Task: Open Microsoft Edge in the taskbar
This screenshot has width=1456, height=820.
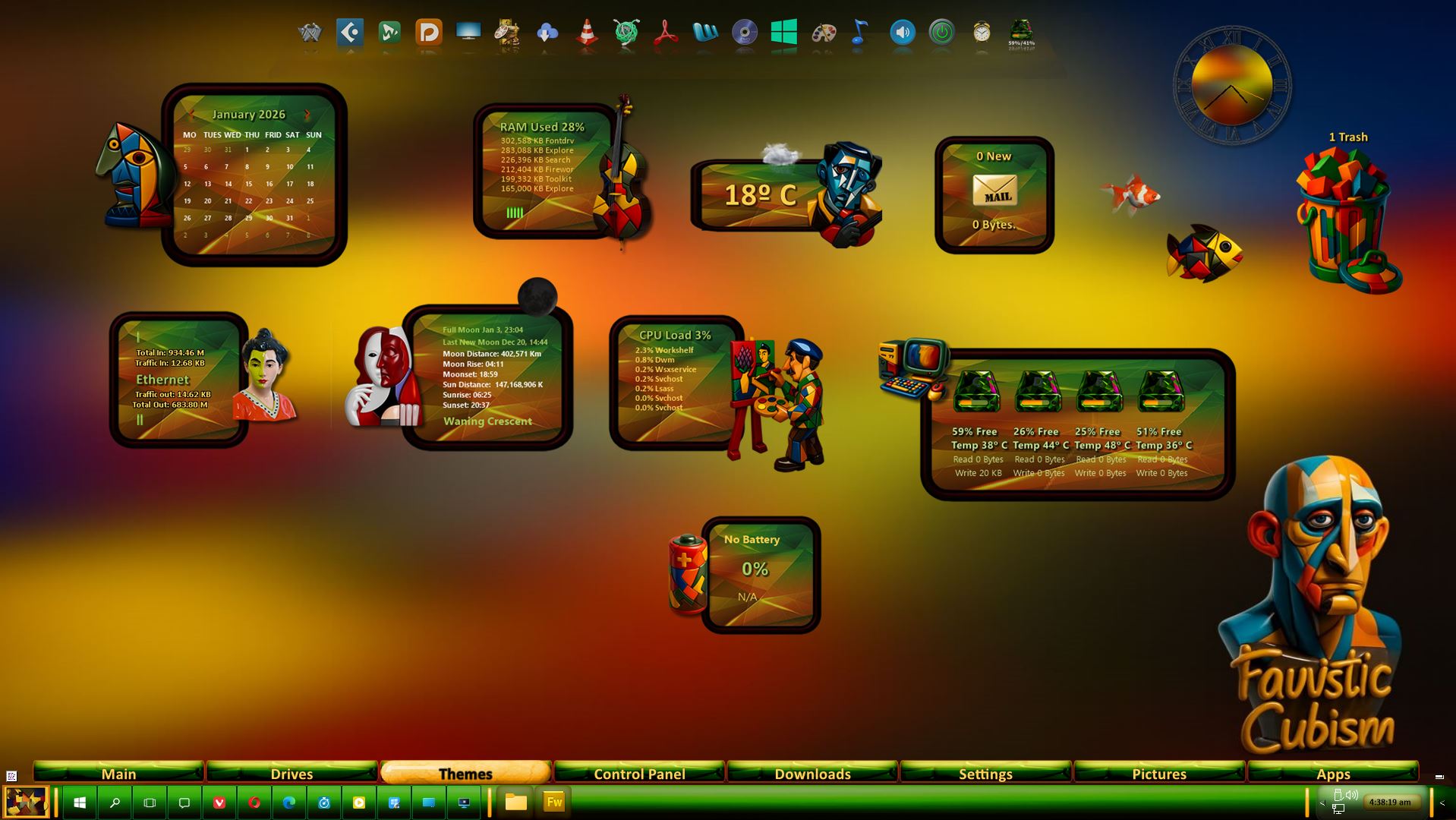Action: pos(289,803)
